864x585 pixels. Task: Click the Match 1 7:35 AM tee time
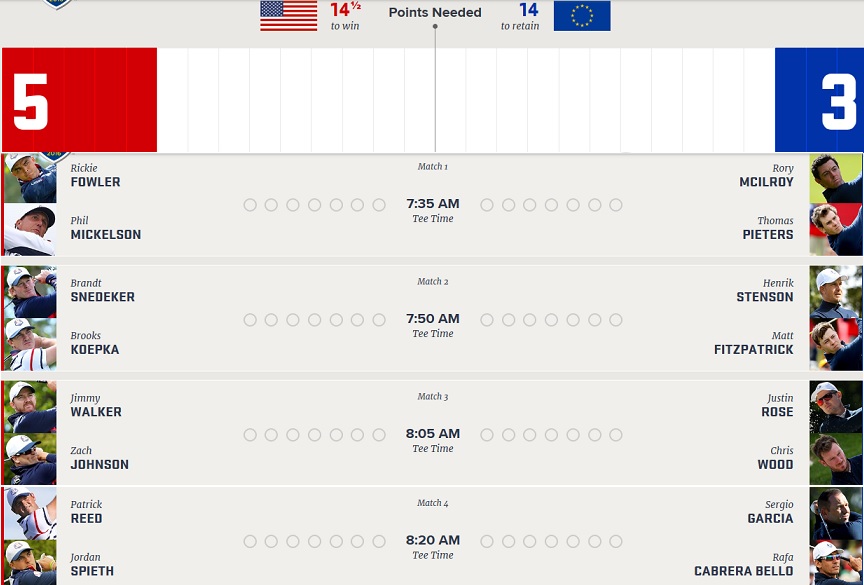433,204
